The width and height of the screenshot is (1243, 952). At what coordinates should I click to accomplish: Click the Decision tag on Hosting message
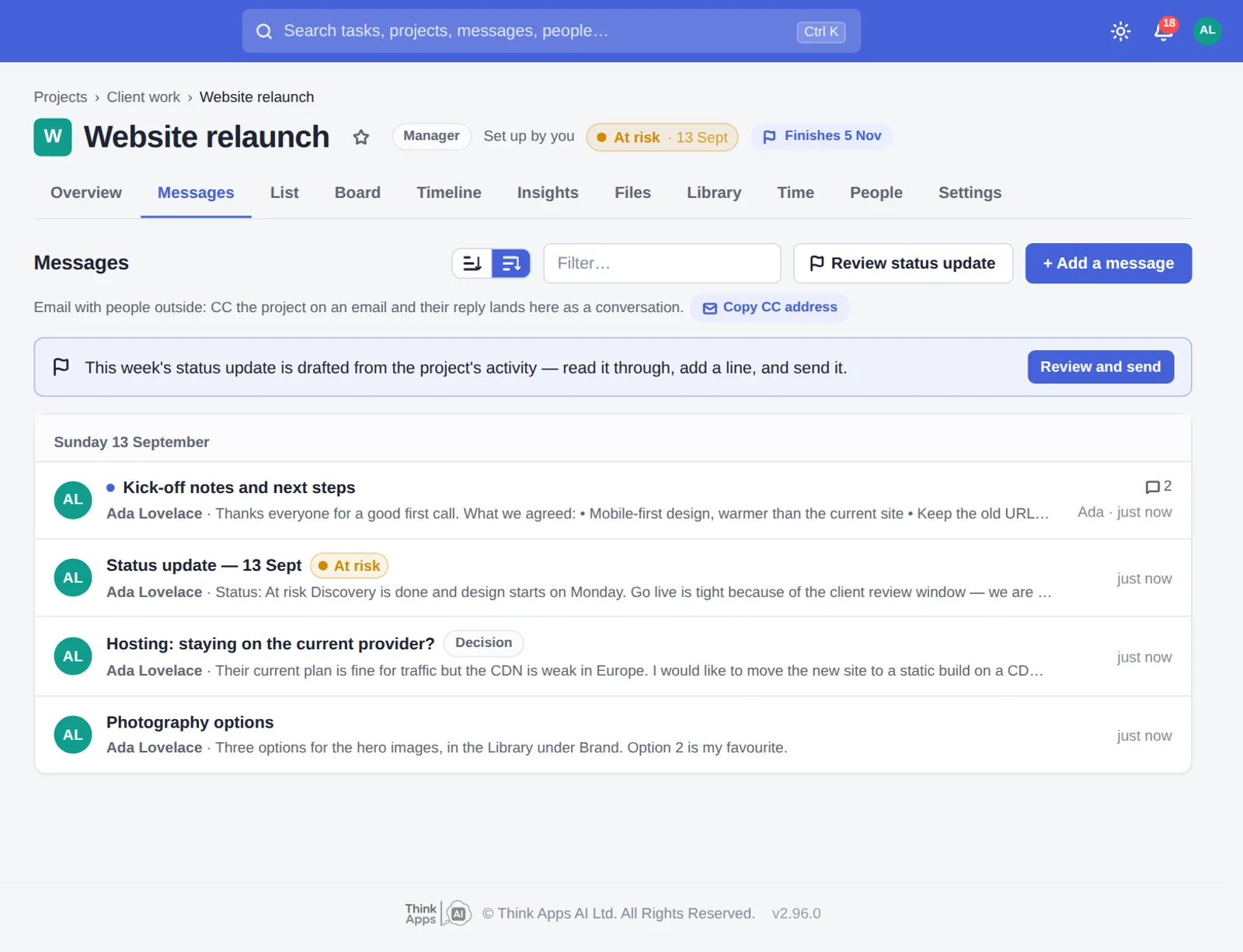483,643
